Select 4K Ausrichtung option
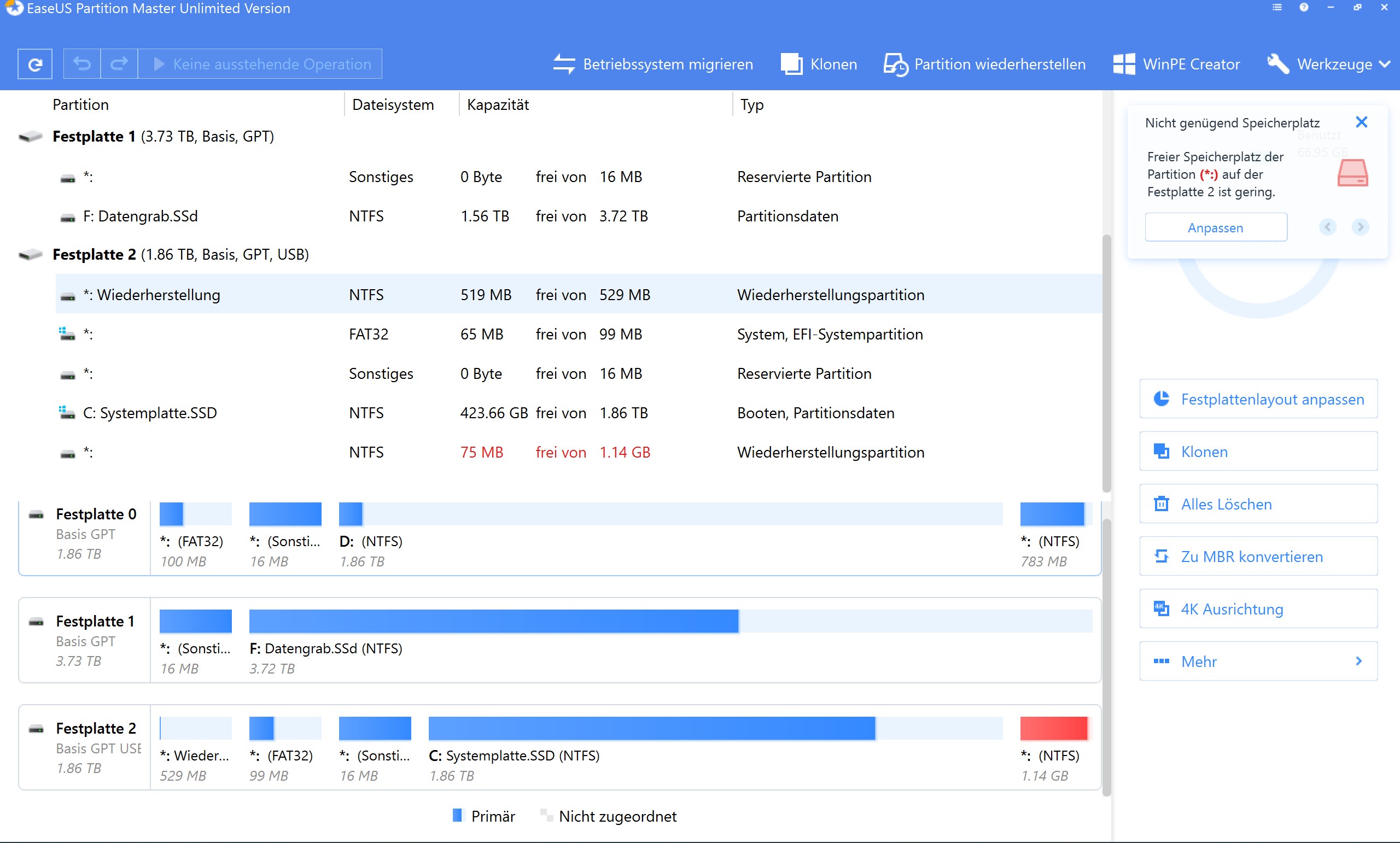1400x843 pixels. (x=1258, y=608)
